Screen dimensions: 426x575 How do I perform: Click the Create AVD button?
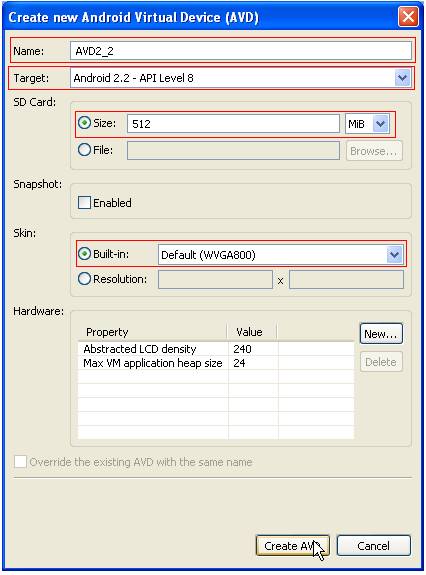[293, 545]
